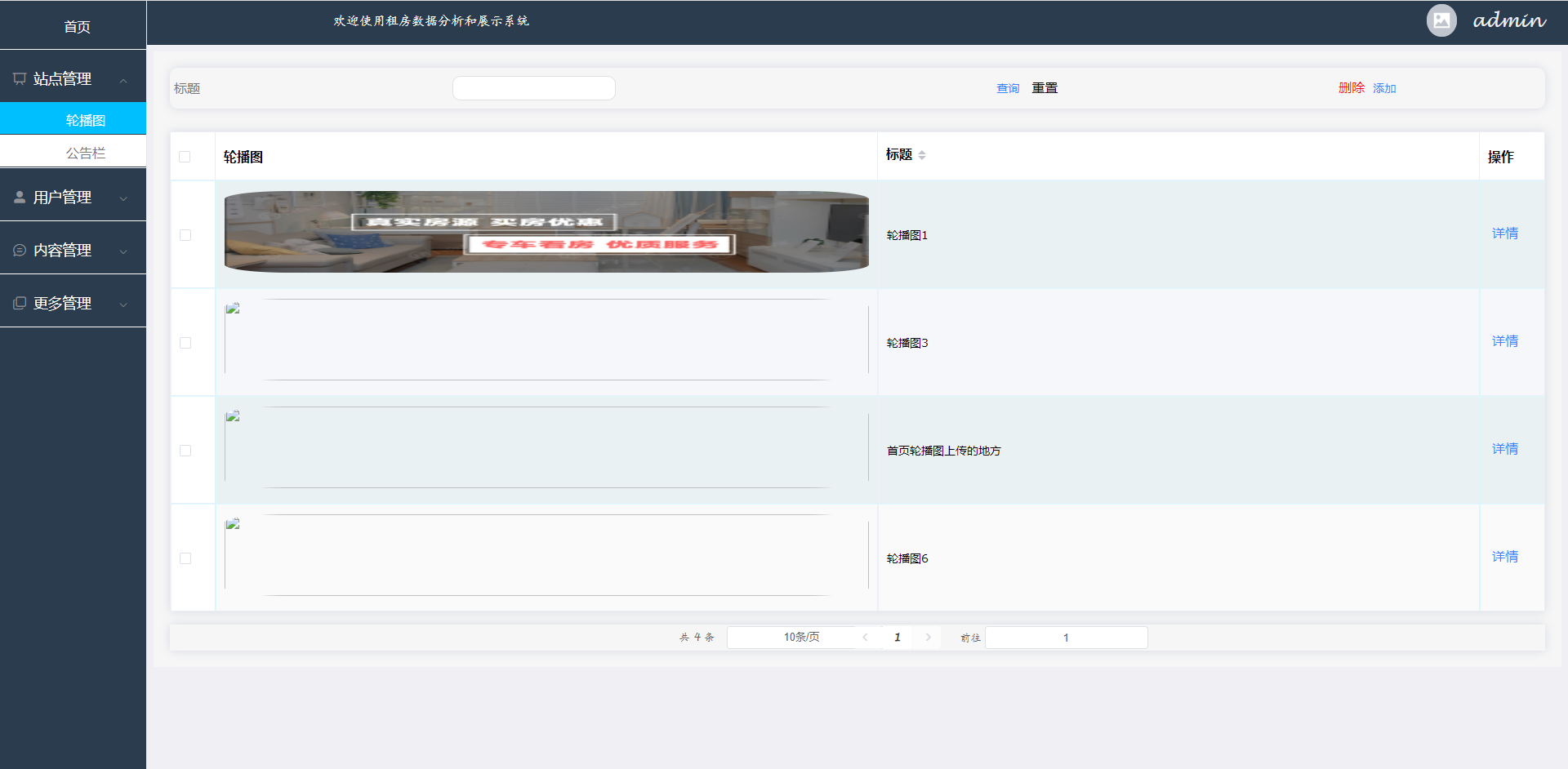Open the 10条/页 page size dropdown
1568x769 pixels.
[801, 637]
